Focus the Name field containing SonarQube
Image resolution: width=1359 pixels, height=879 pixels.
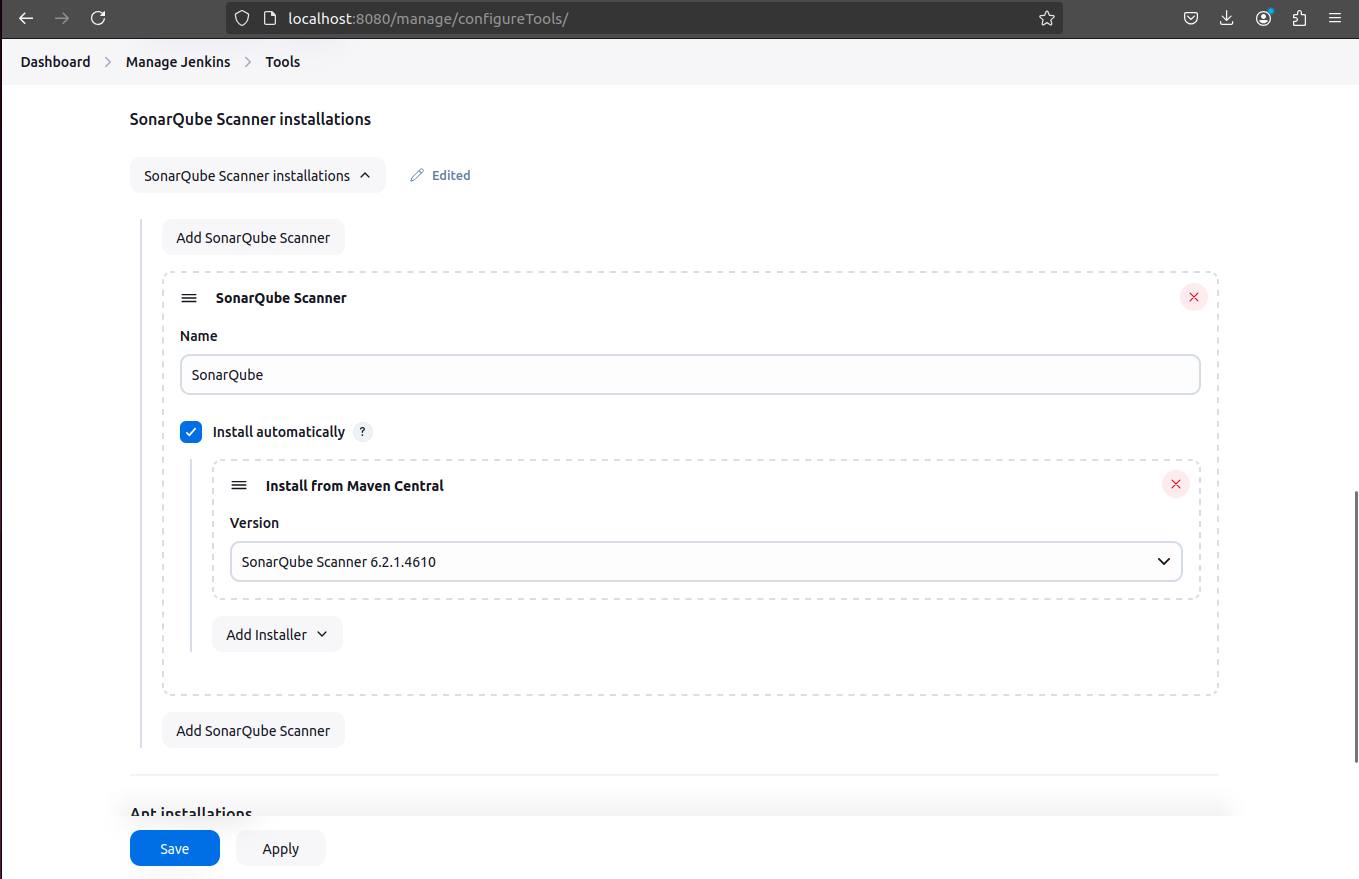click(x=690, y=375)
